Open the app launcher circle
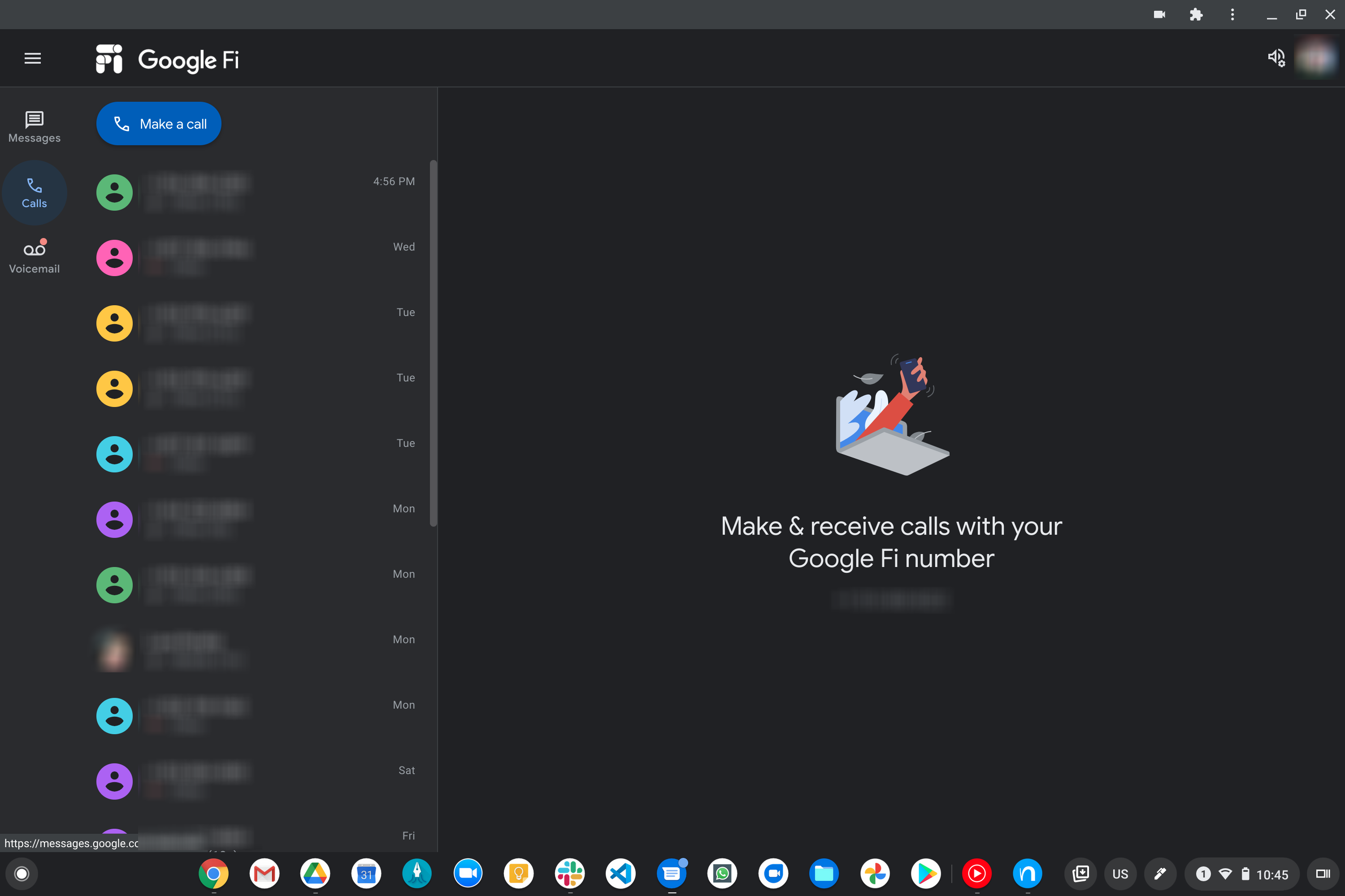Image resolution: width=1345 pixels, height=896 pixels. (x=21, y=873)
